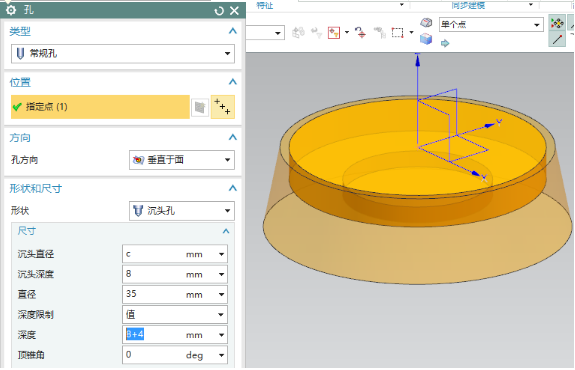Open the sketch section icon beside 指定点
Viewport: 575px width, 370px height.
[200, 107]
